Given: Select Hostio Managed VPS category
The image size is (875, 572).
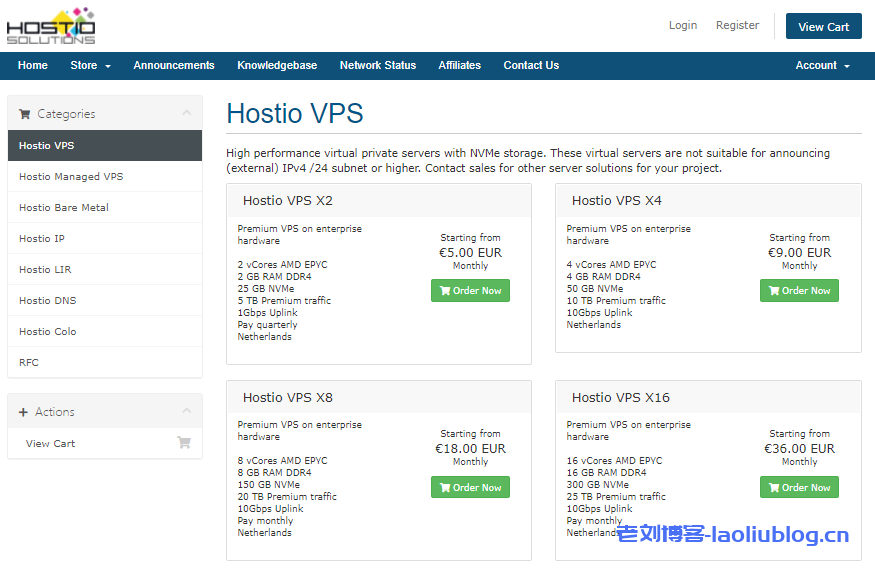Looking at the screenshot, I should coord(71,177).
